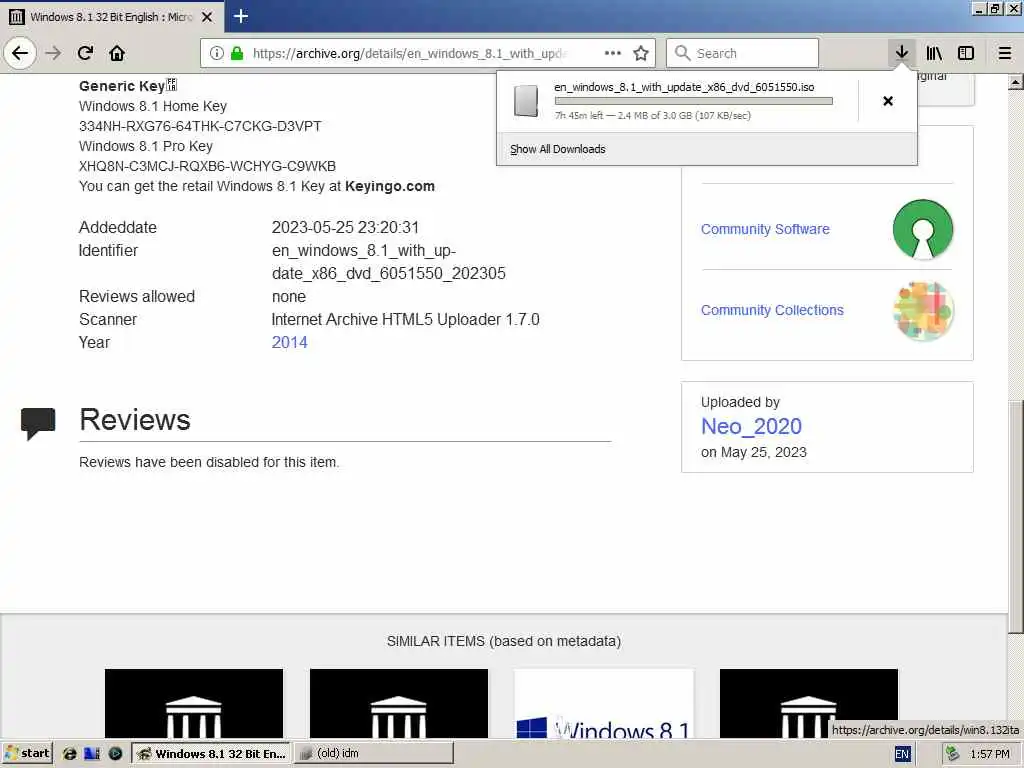Viewport: 1024px width, 768px height.
Task: Open the page actions three-dot menu
Action: [x=613, y=53]
